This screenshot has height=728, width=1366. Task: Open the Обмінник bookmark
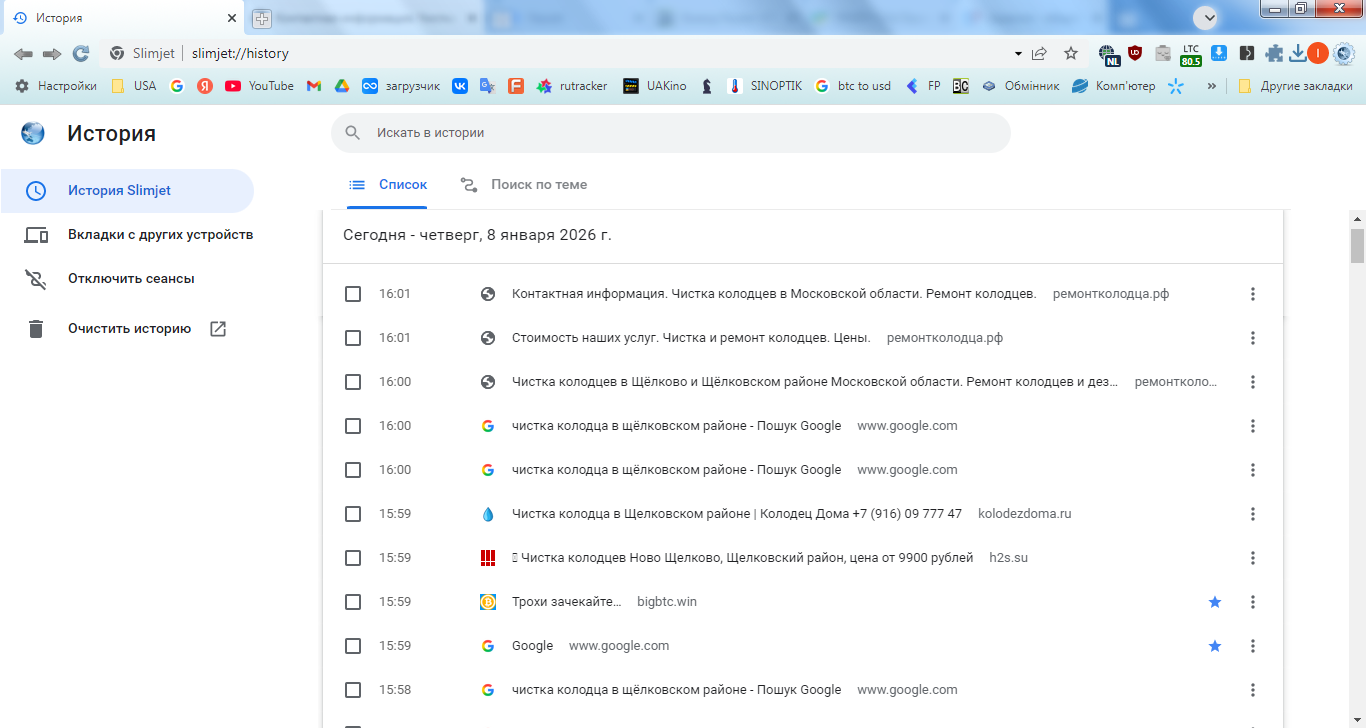(x=1020, y=86)
